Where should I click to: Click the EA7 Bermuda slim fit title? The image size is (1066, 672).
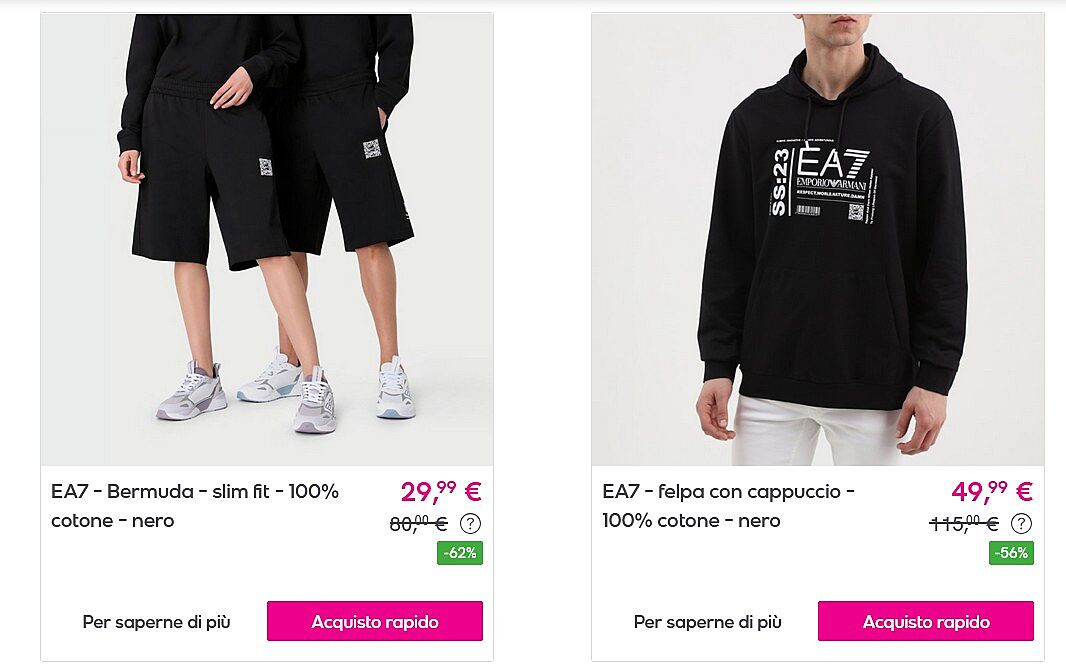point(195,505)
